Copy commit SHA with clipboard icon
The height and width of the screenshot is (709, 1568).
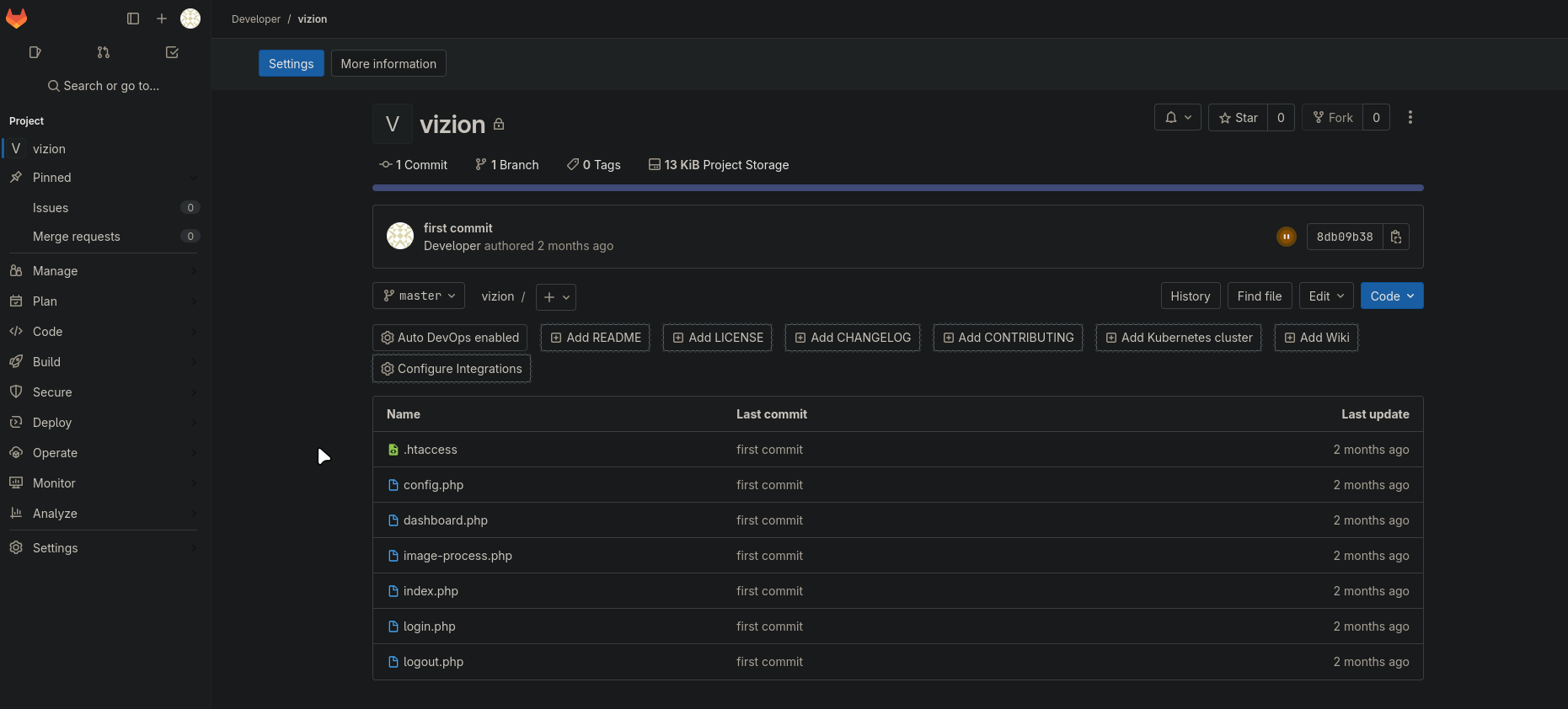(x=1396, y=237)
